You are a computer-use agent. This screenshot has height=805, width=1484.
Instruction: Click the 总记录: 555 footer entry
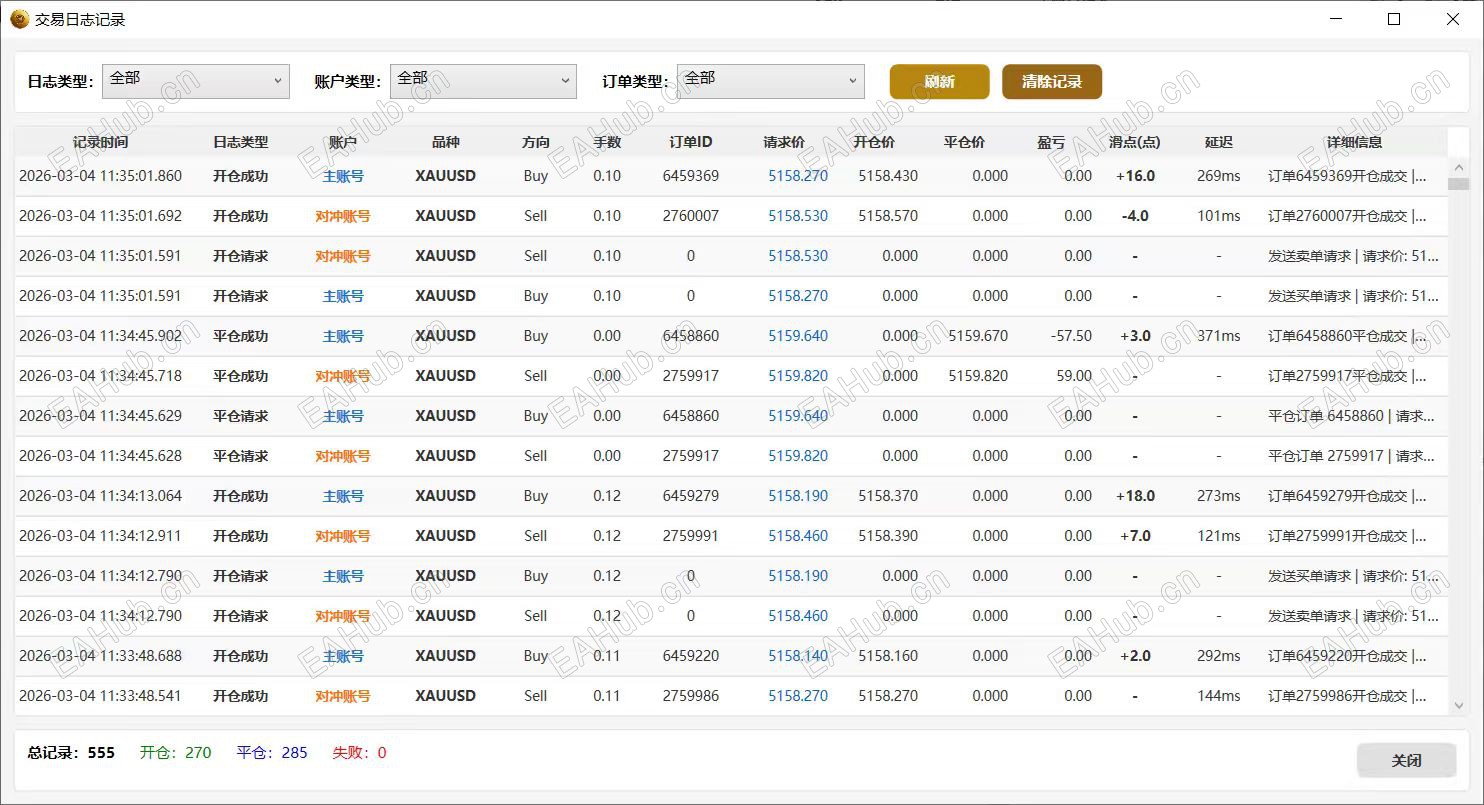(x=71, y=753)
